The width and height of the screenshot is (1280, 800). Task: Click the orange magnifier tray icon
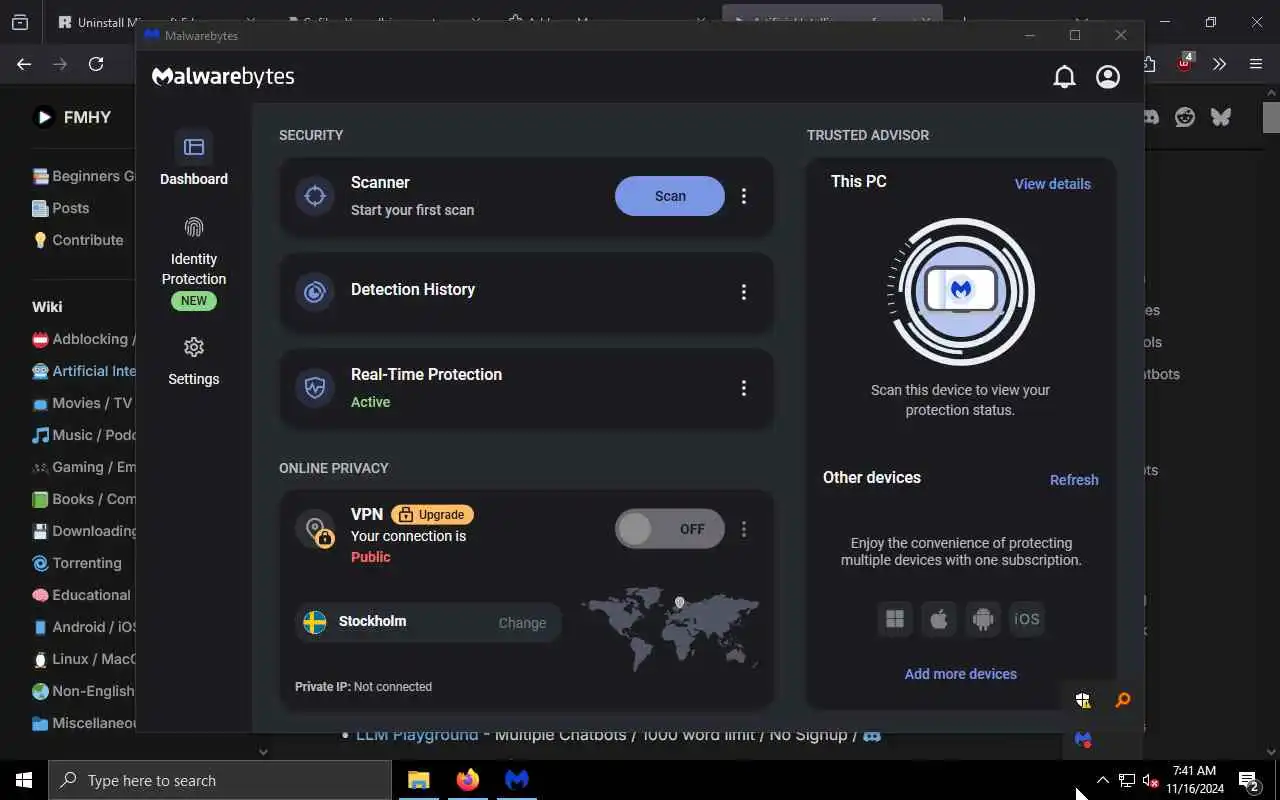point(1123,700)
